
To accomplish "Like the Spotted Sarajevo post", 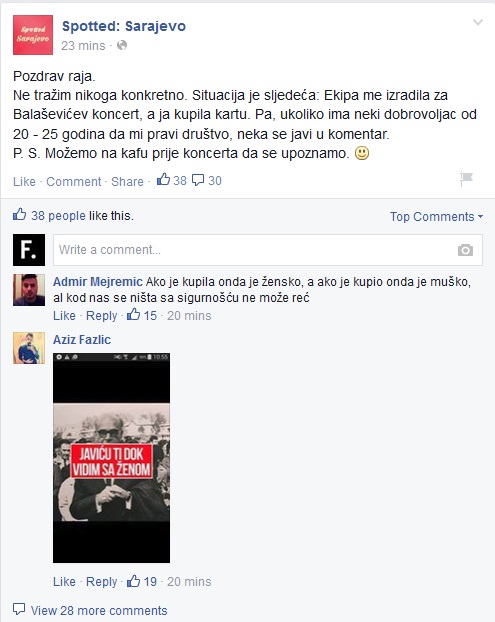I will [24, 181].
